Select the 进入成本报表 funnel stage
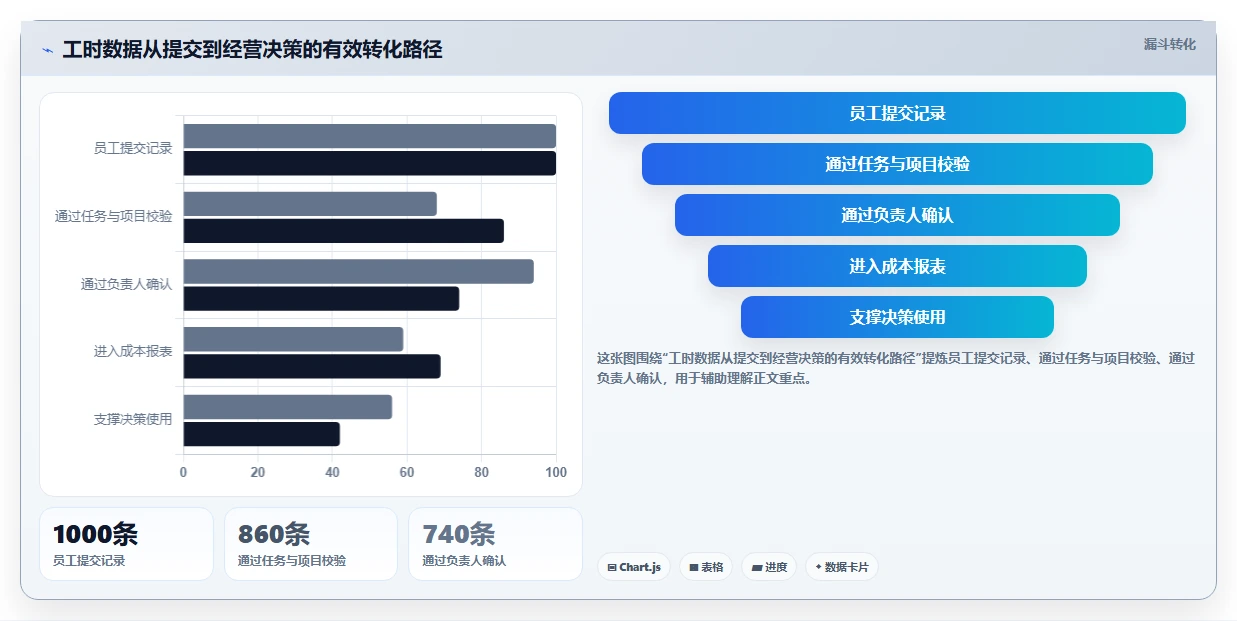1237x621 pixels. point(897,266)
